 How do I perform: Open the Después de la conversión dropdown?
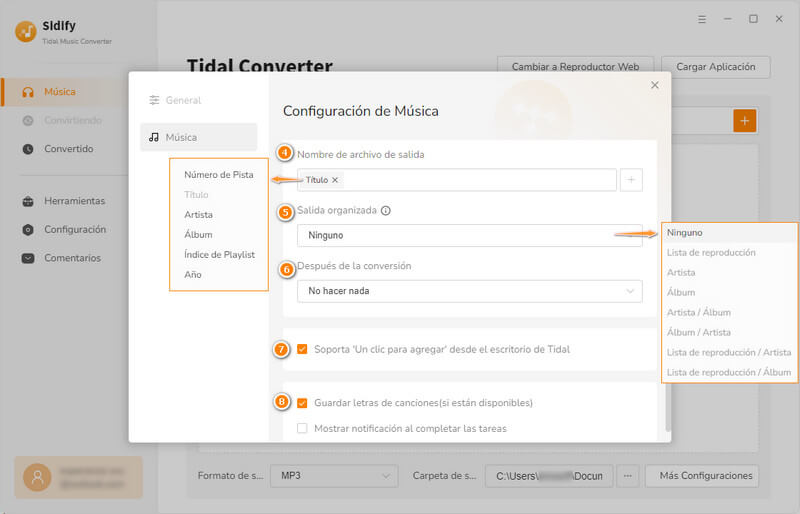(469, 291)
